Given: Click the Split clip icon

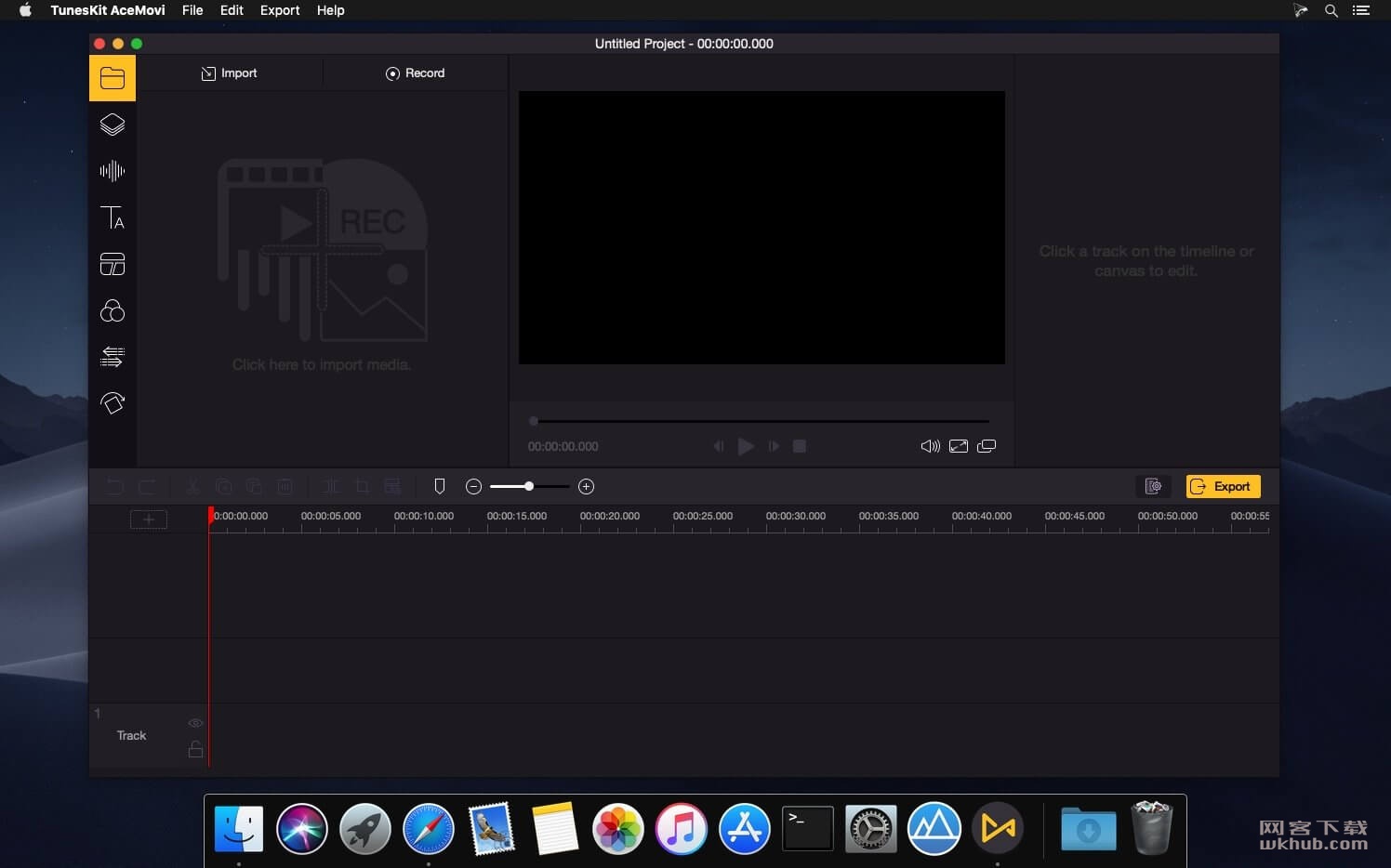Looking at the screenshot, I should (x=331, y=486).
